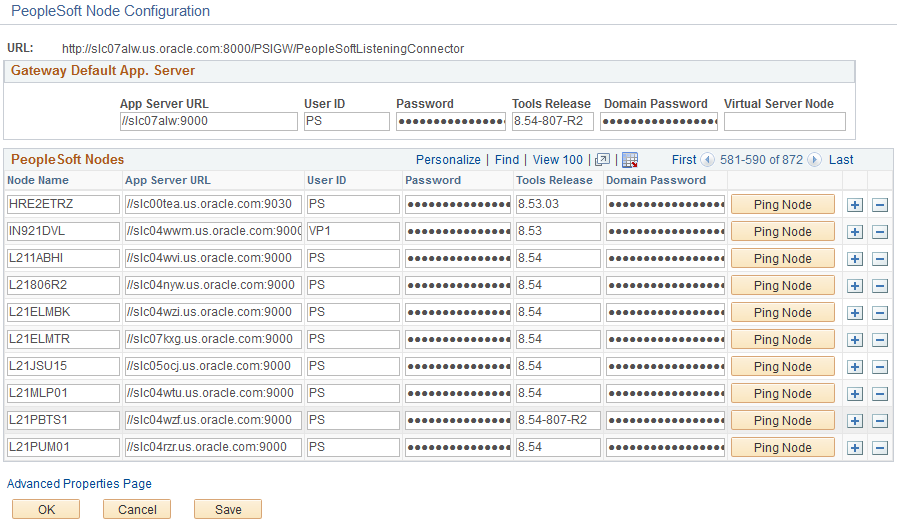Edit User ID field VP1

[x=353, y=231]
